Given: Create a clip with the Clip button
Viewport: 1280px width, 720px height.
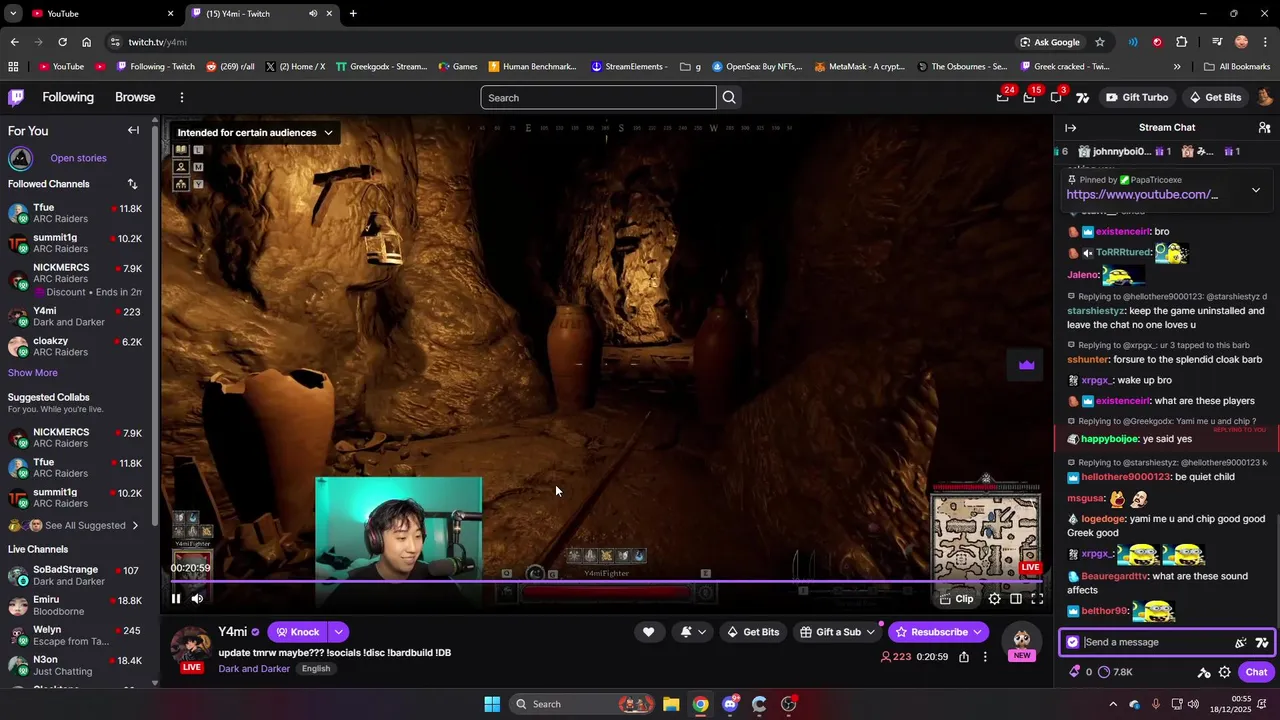Looking at the screenshot, I should 956,599.
